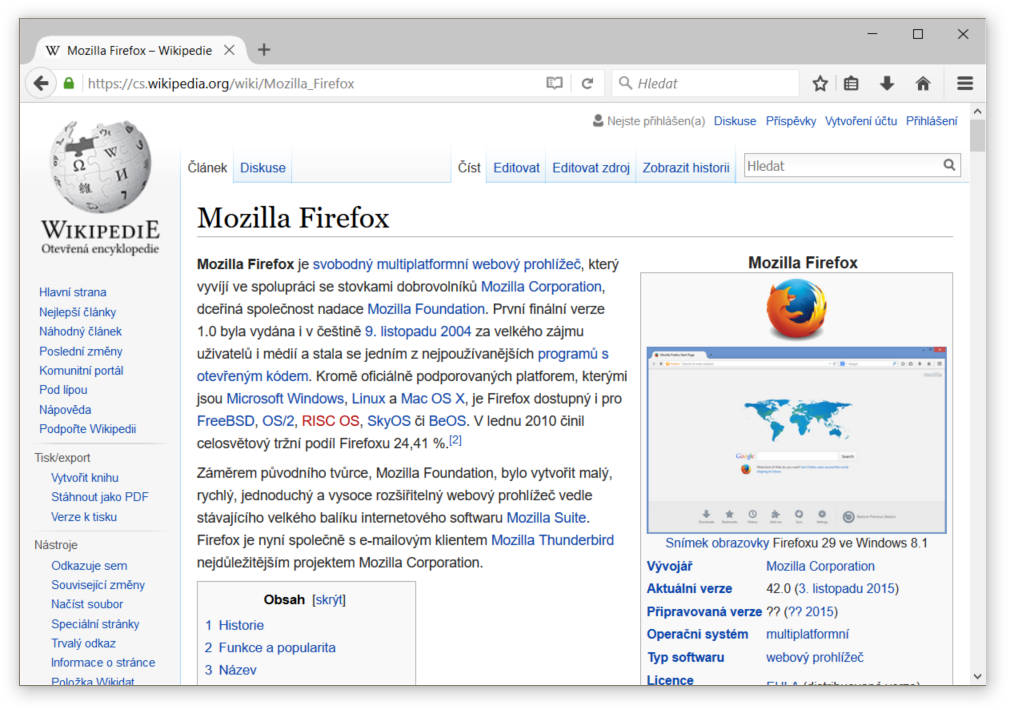Bookmark this page with the star icon
Screen dimensions: 1010x710
click(x=819, y=83)
